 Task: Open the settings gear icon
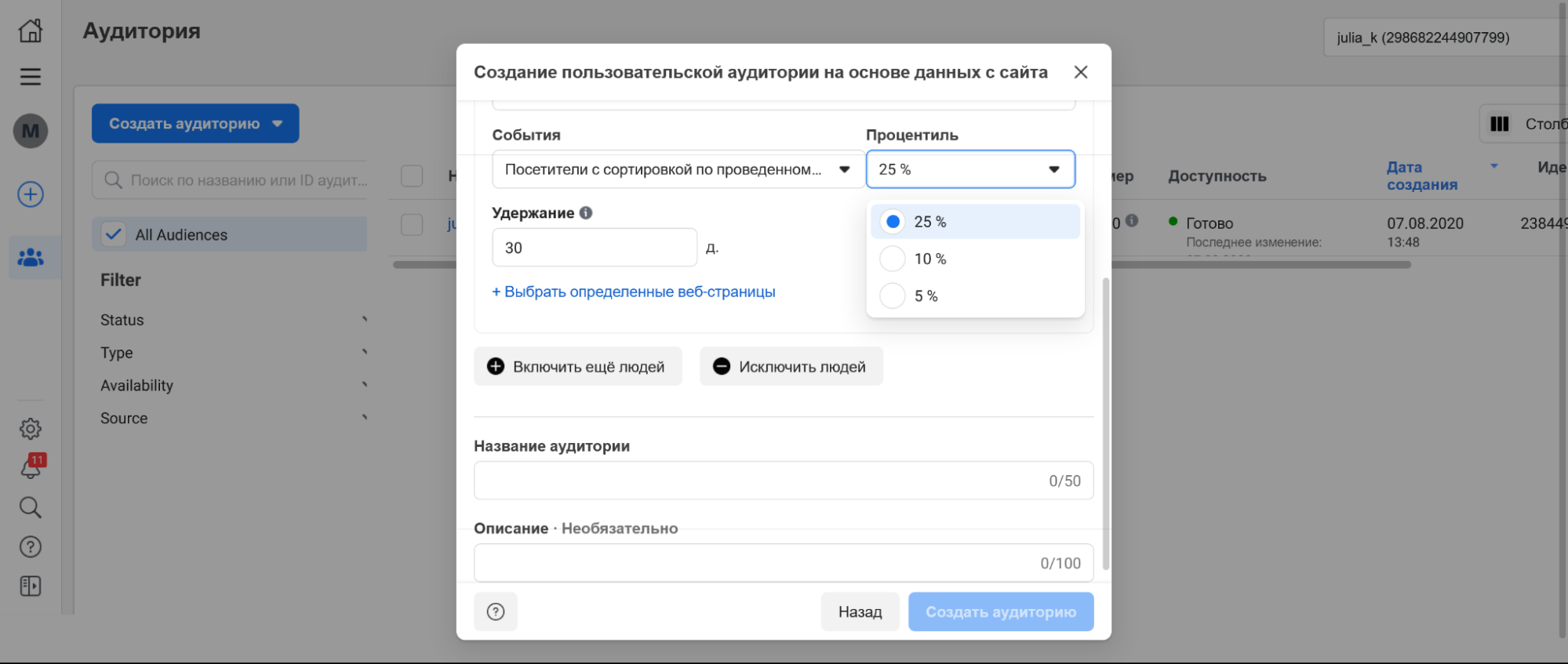(31, 429)
